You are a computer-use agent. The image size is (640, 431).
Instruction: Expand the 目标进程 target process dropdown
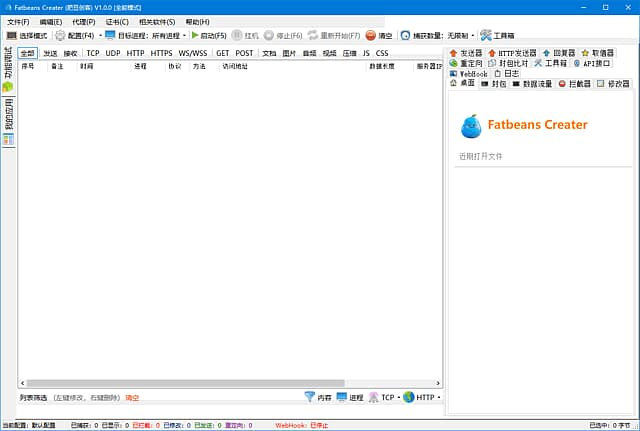(x=184, y=36)
